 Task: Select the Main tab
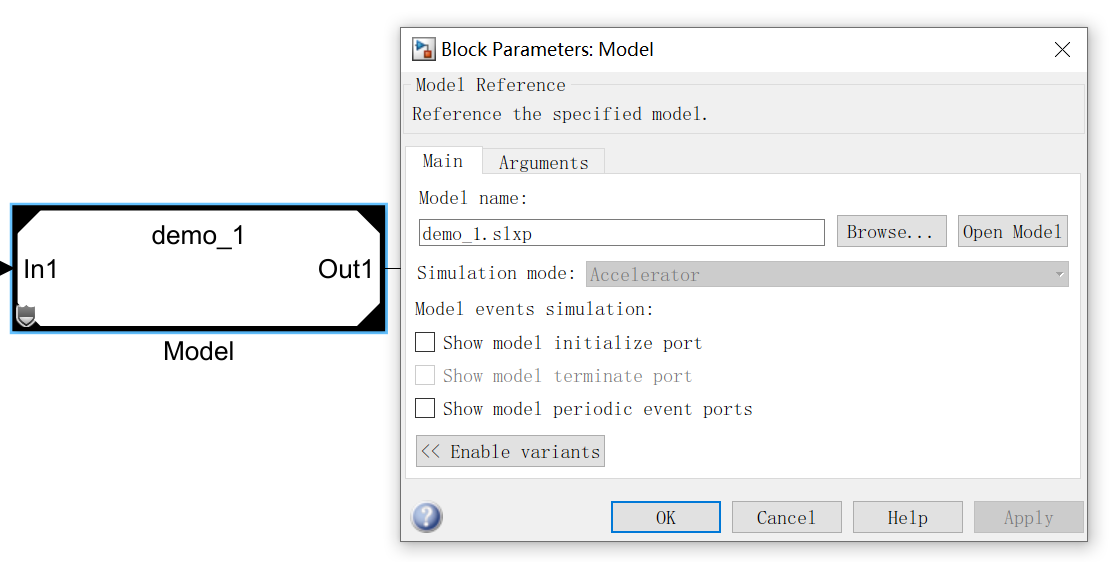pos(443,161)
